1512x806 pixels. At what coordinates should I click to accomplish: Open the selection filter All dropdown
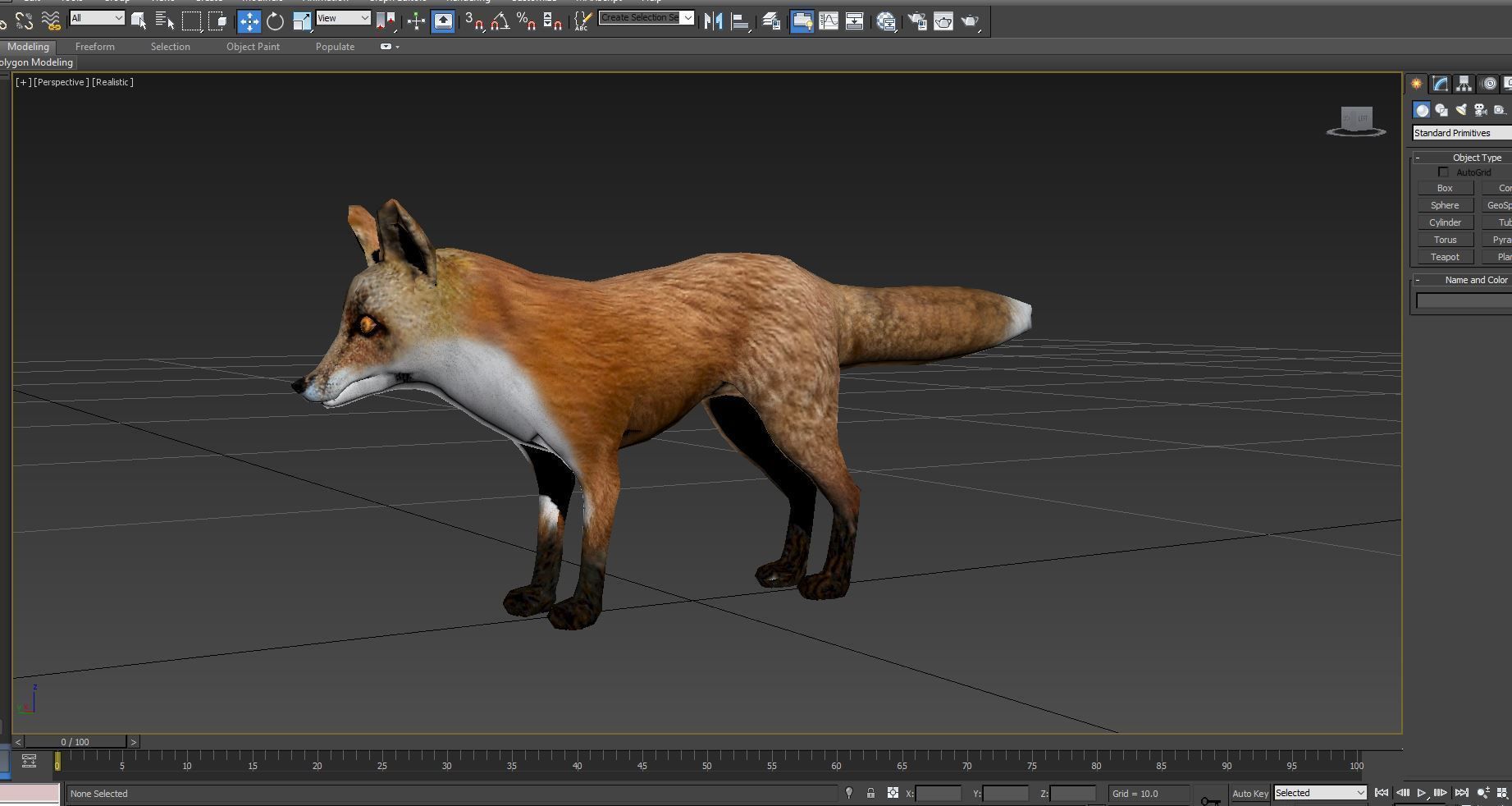[97, 18]
